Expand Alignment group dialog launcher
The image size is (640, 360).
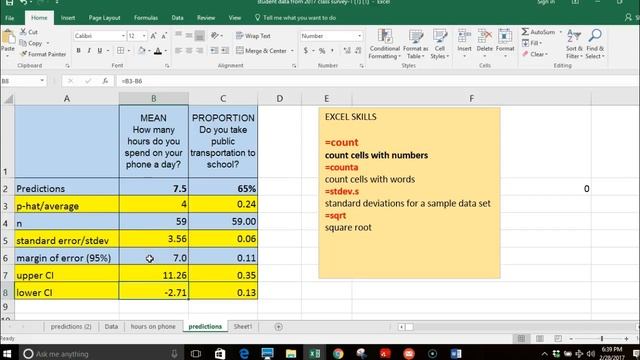click(294, 66)
